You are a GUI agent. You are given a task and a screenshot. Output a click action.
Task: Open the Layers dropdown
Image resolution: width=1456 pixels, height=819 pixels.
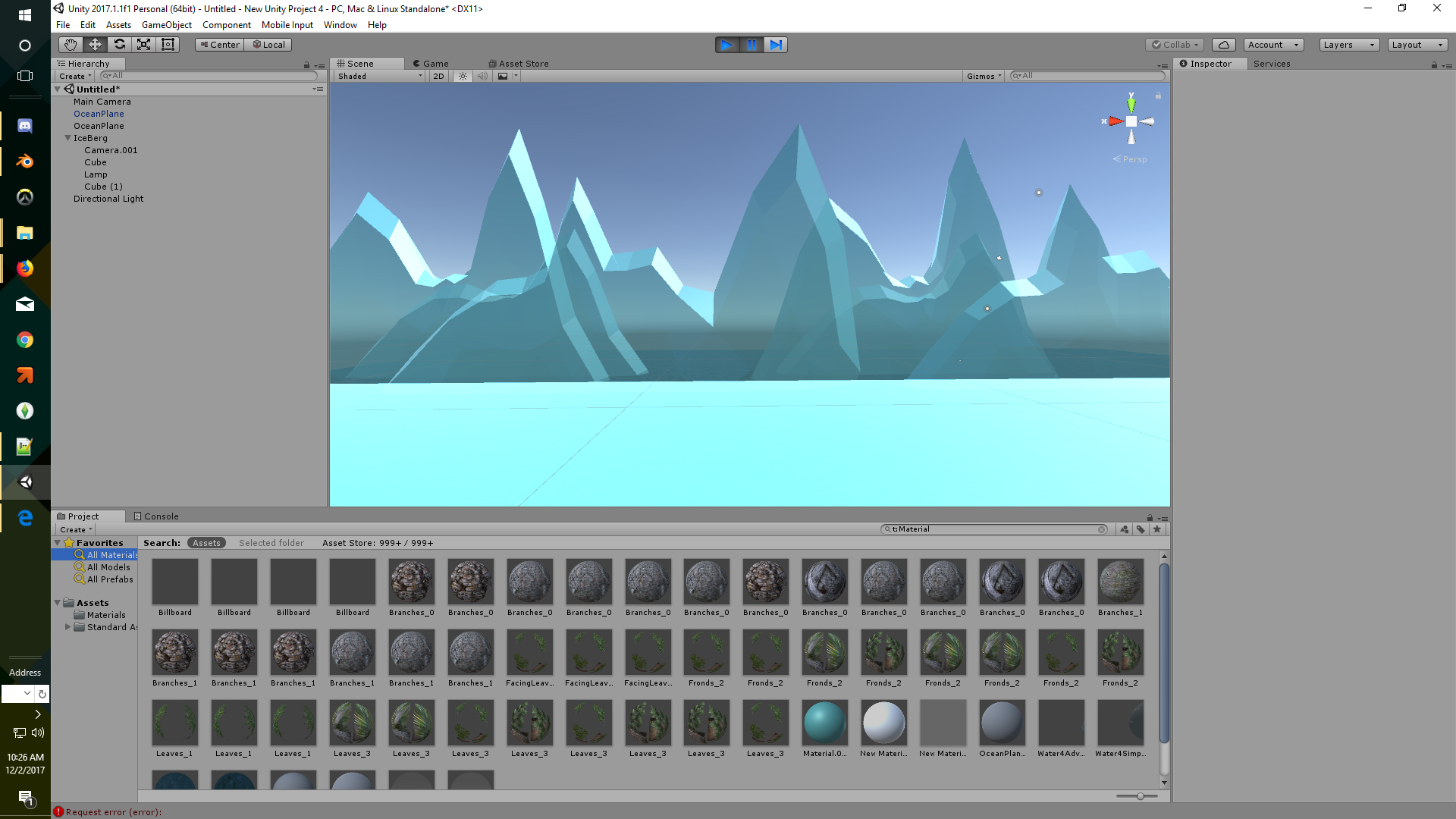tap(1348, 45)
